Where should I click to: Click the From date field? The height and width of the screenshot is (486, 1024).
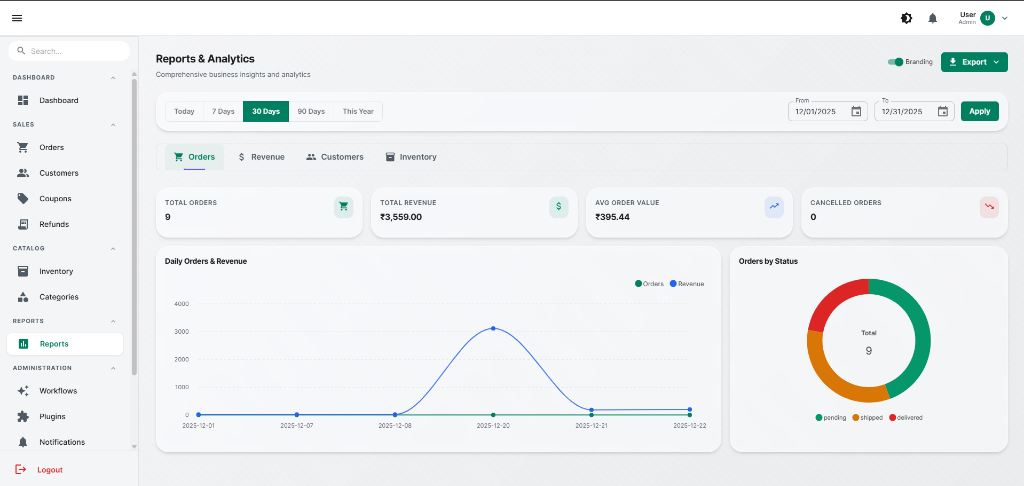(827, 111)
